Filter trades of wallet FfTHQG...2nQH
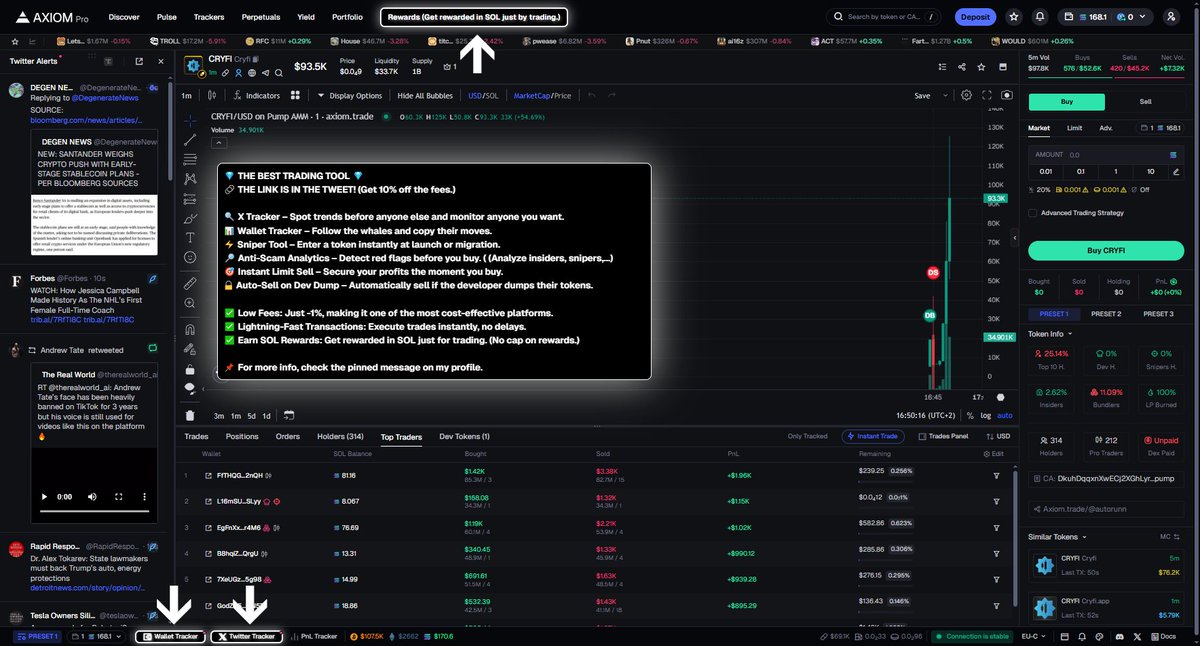 [x=996, y=475]
